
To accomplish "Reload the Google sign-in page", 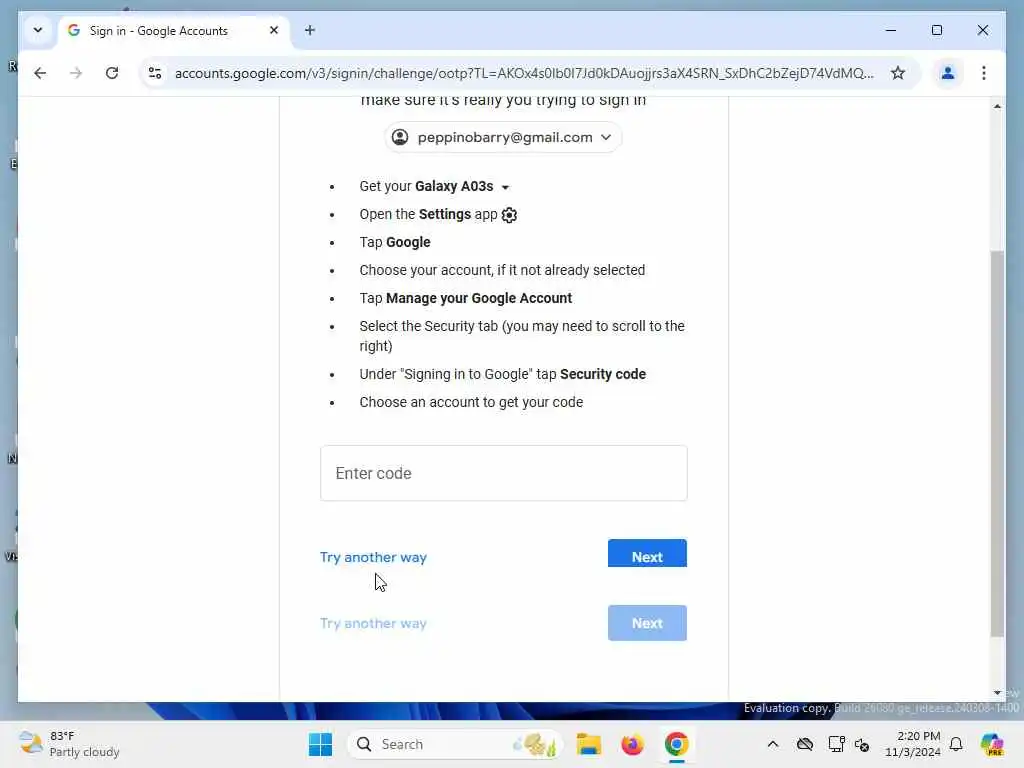I will 112,73.
